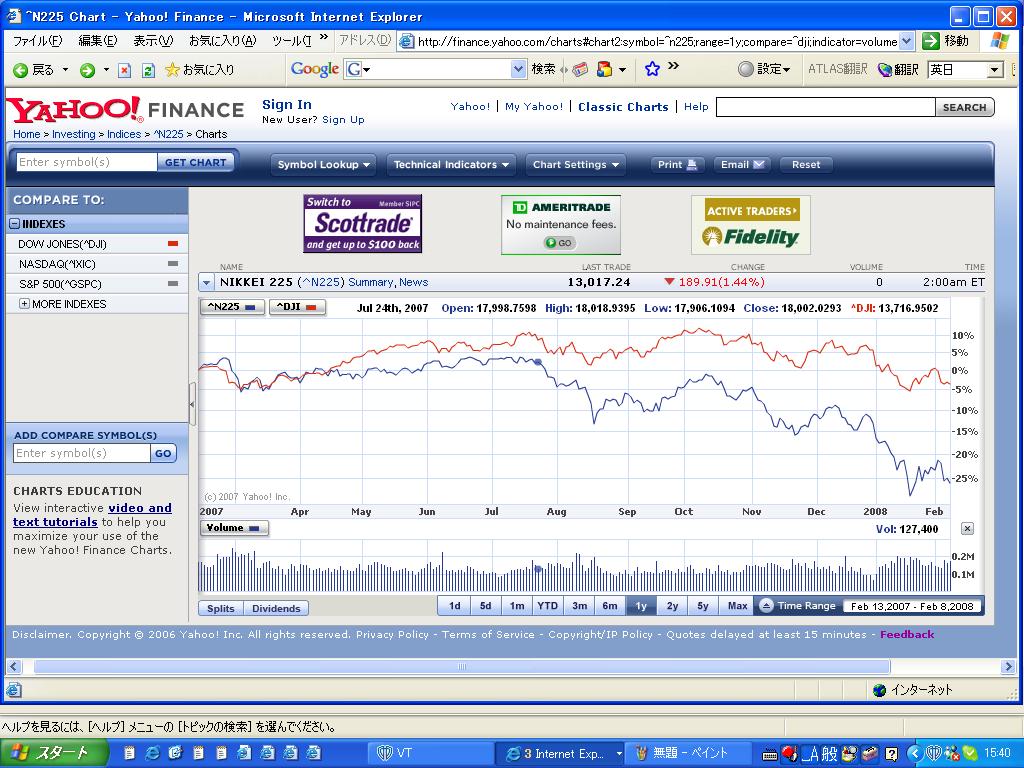Image resolution: width=1024 pixels, height=768 pixels.
Task: Open the Favorites (お気に入り) menu
Action: [223, 40]
